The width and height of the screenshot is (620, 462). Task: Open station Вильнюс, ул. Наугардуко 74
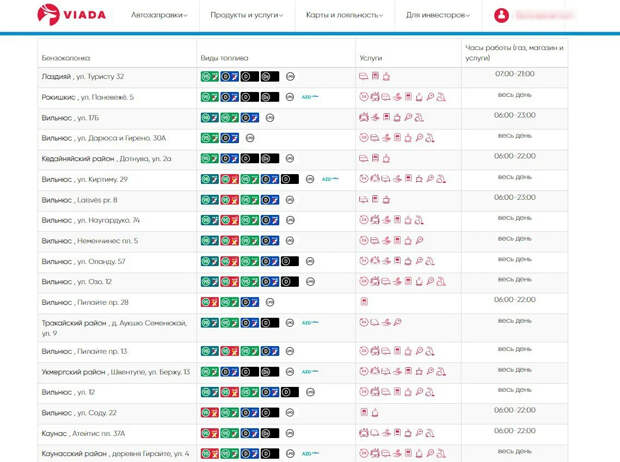[x=91, y=220]
